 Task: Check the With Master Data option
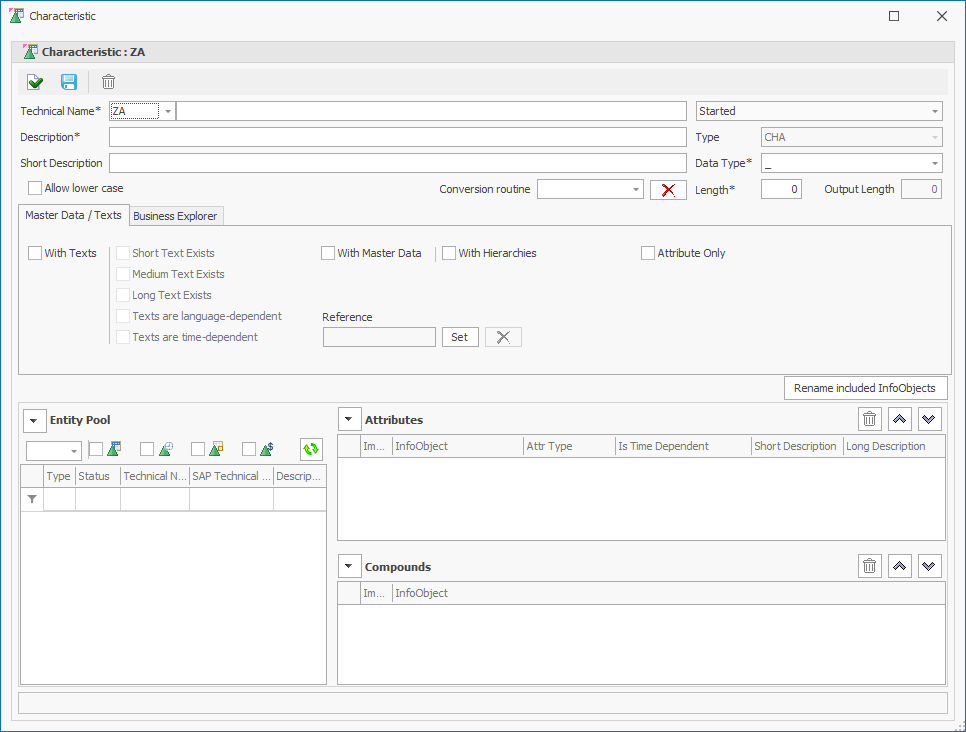pos(328,254)
